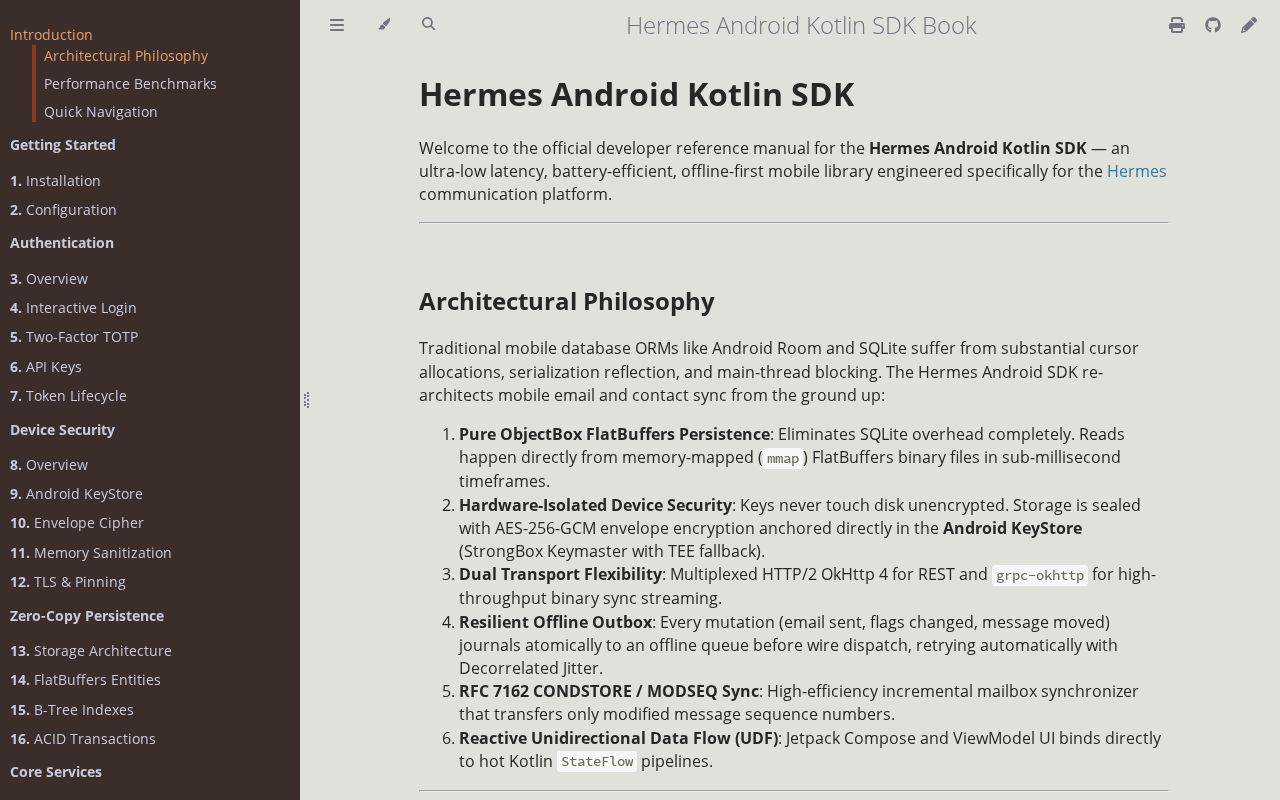Open Token Lifecycle chapter
Viewport: 1280px width, 800px height.
coord(68,396)
